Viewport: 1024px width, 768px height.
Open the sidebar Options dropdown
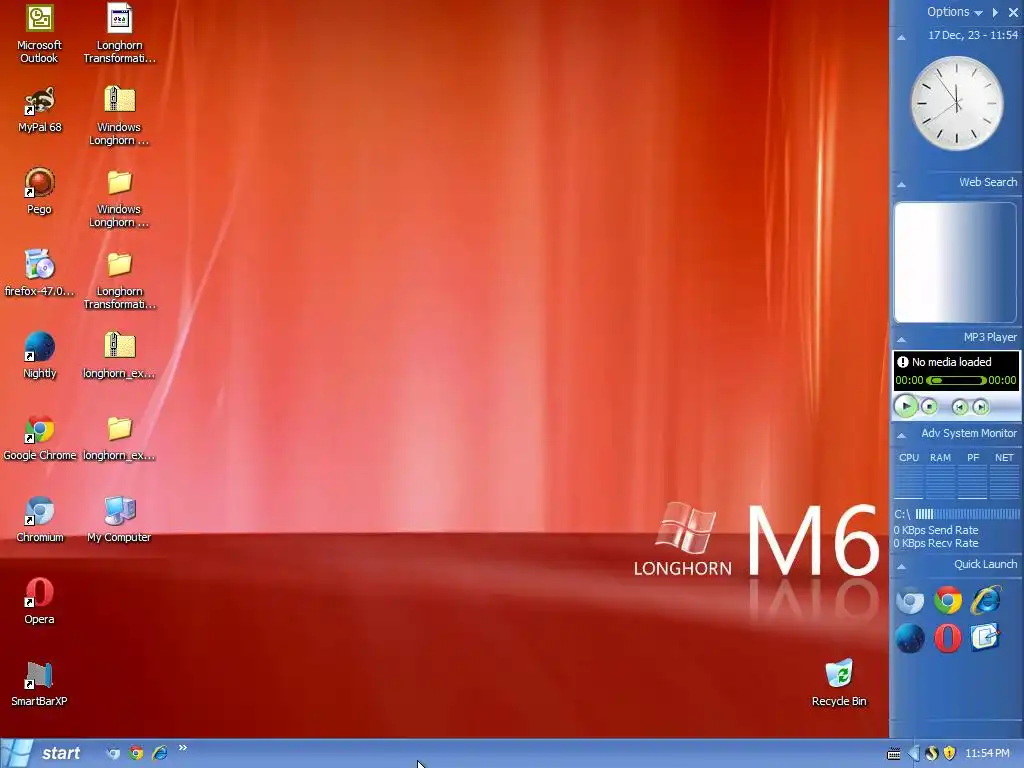coord(954,12)
